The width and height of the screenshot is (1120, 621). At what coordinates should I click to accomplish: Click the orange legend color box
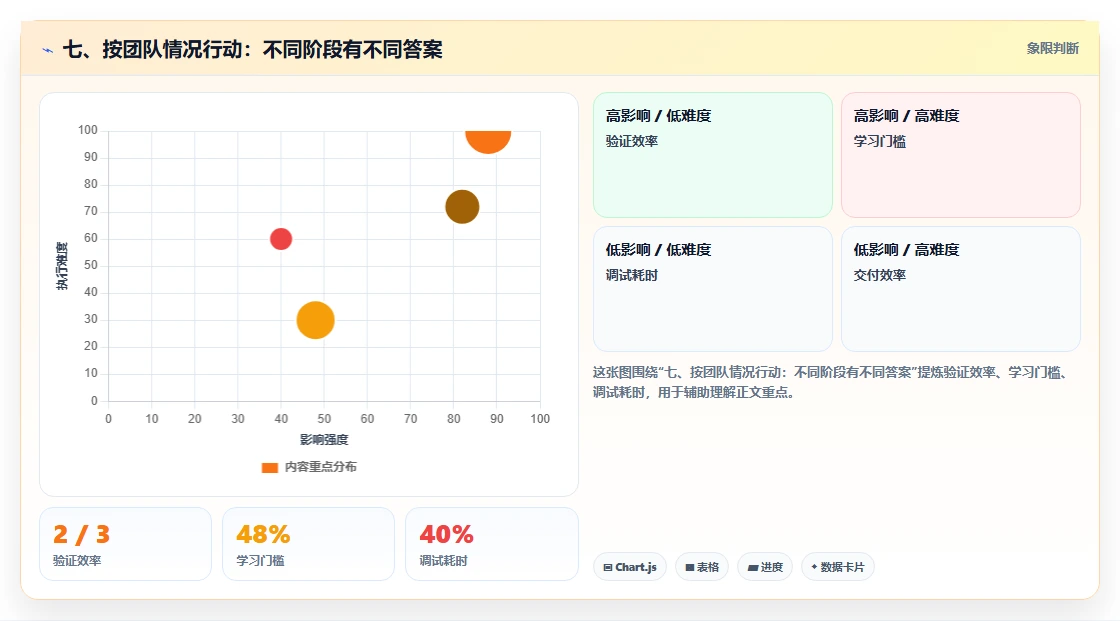(269, 468)
